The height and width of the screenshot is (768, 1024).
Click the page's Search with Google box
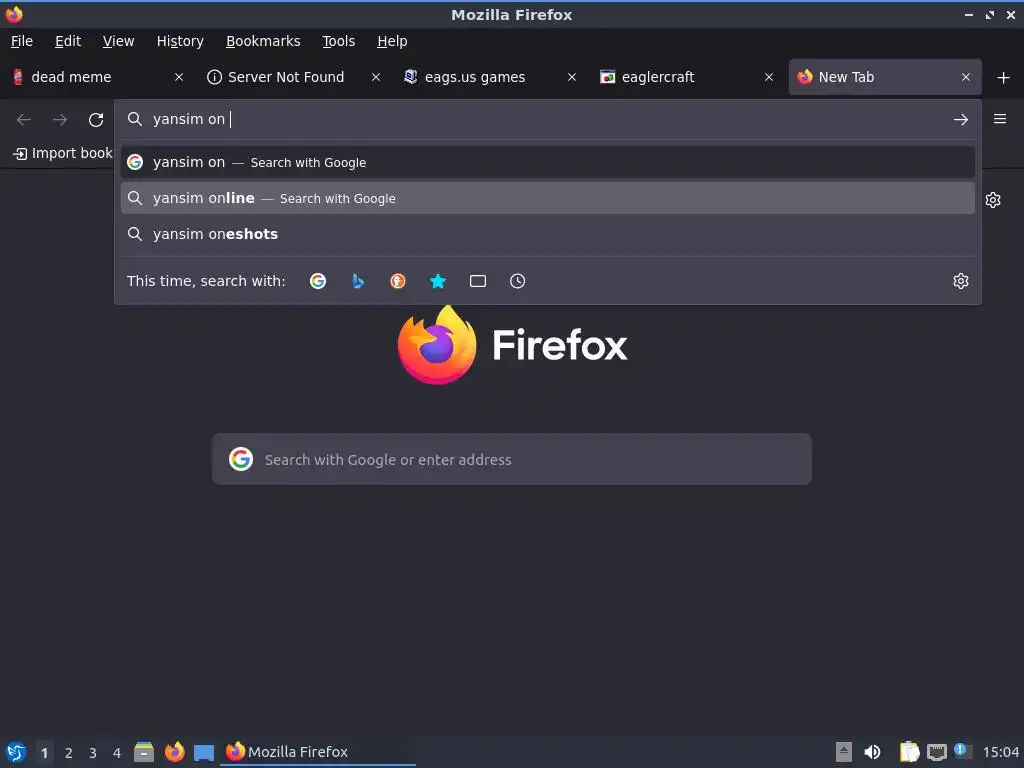[512, 459]
